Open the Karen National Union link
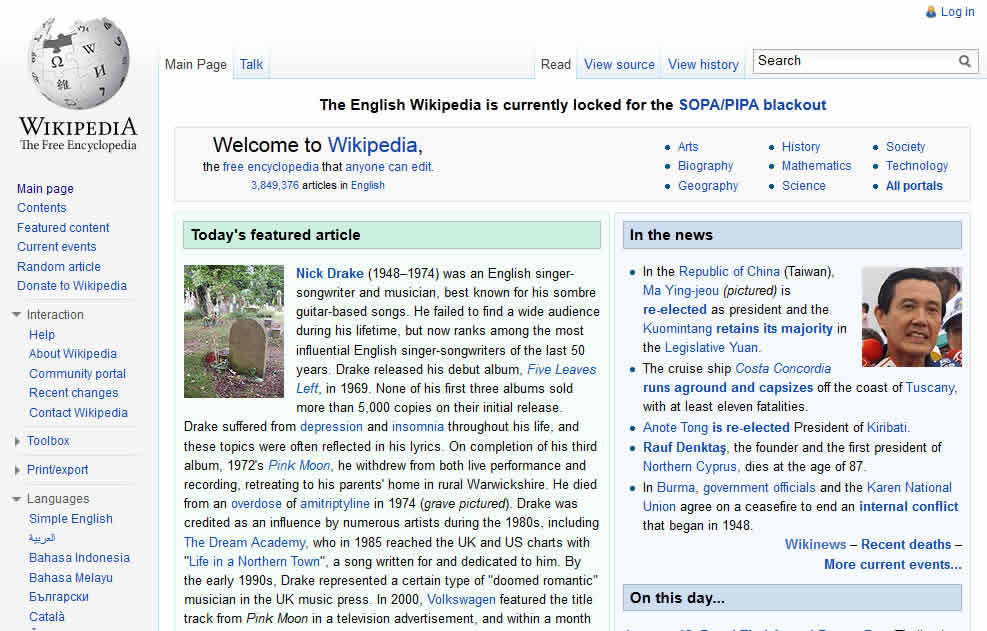This screenshot has width=987, height=631. point(910,487)
